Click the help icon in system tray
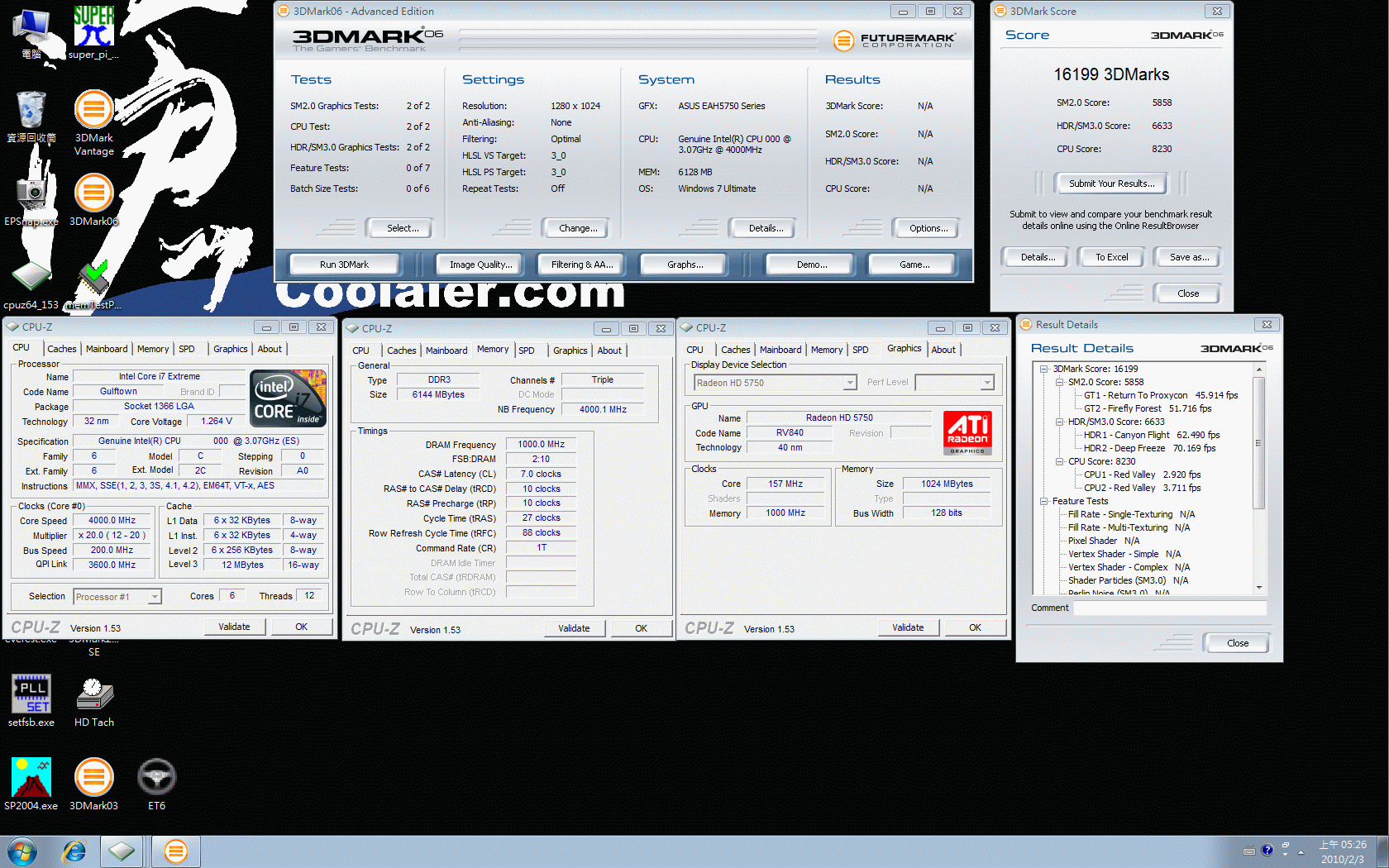 coord(1267,850)
